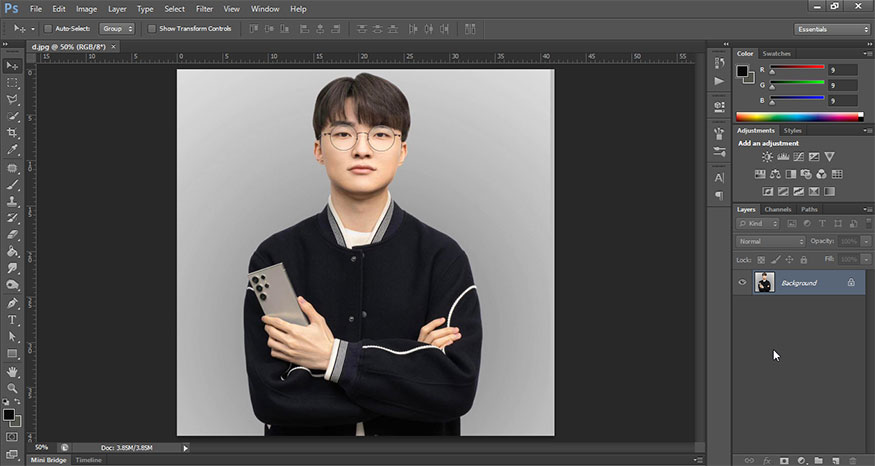The width and height of the screenshot is (875, 466).
Task: Select the Dodge tool
Action: pos(12,285)
